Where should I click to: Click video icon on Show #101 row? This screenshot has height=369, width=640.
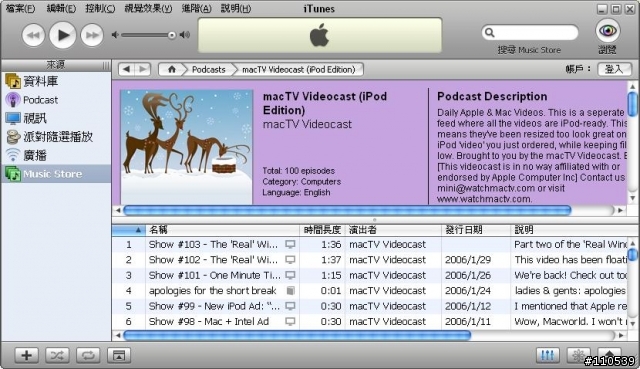click(x=290, y=276)
